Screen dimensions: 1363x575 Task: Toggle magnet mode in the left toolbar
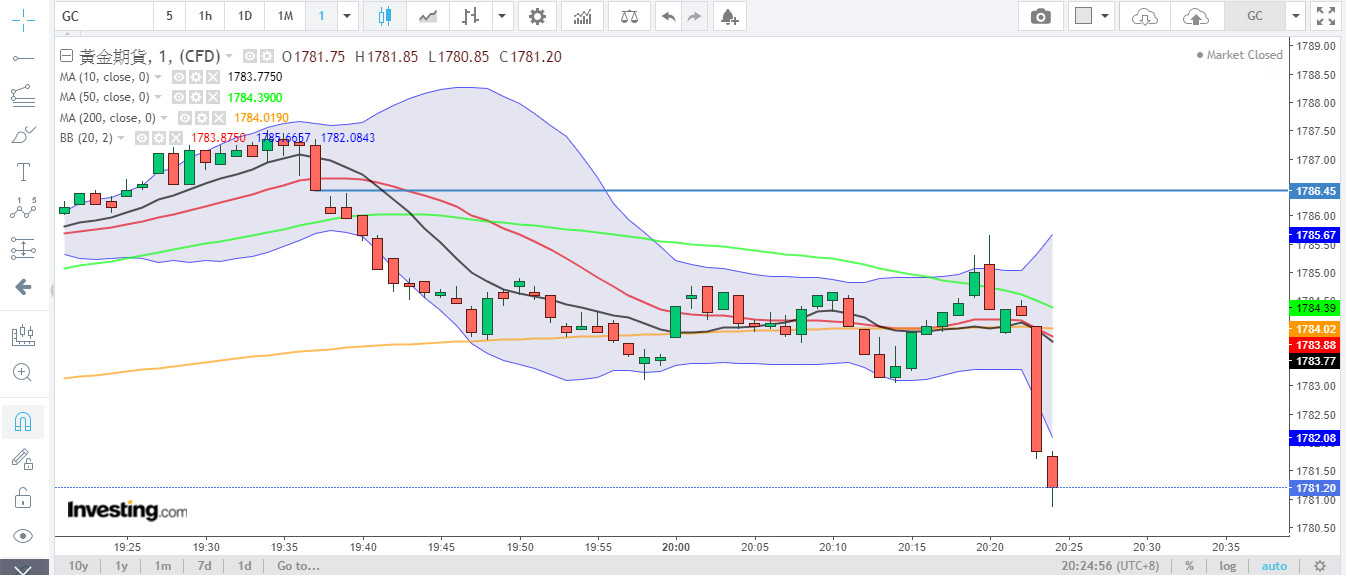(23, 422)
